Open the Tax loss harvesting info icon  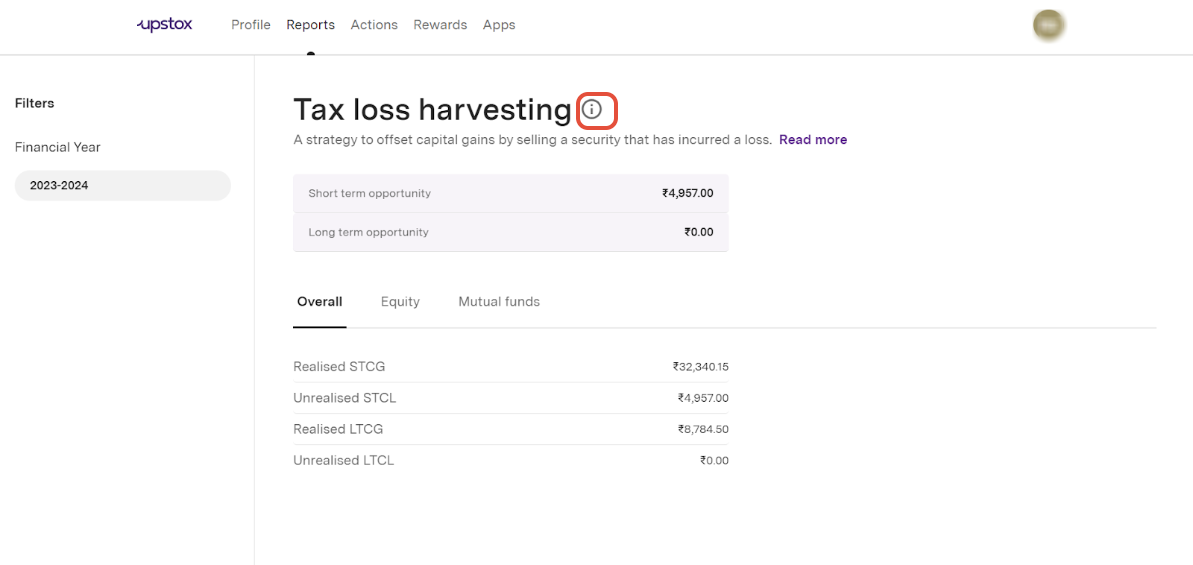pos(592,109)
